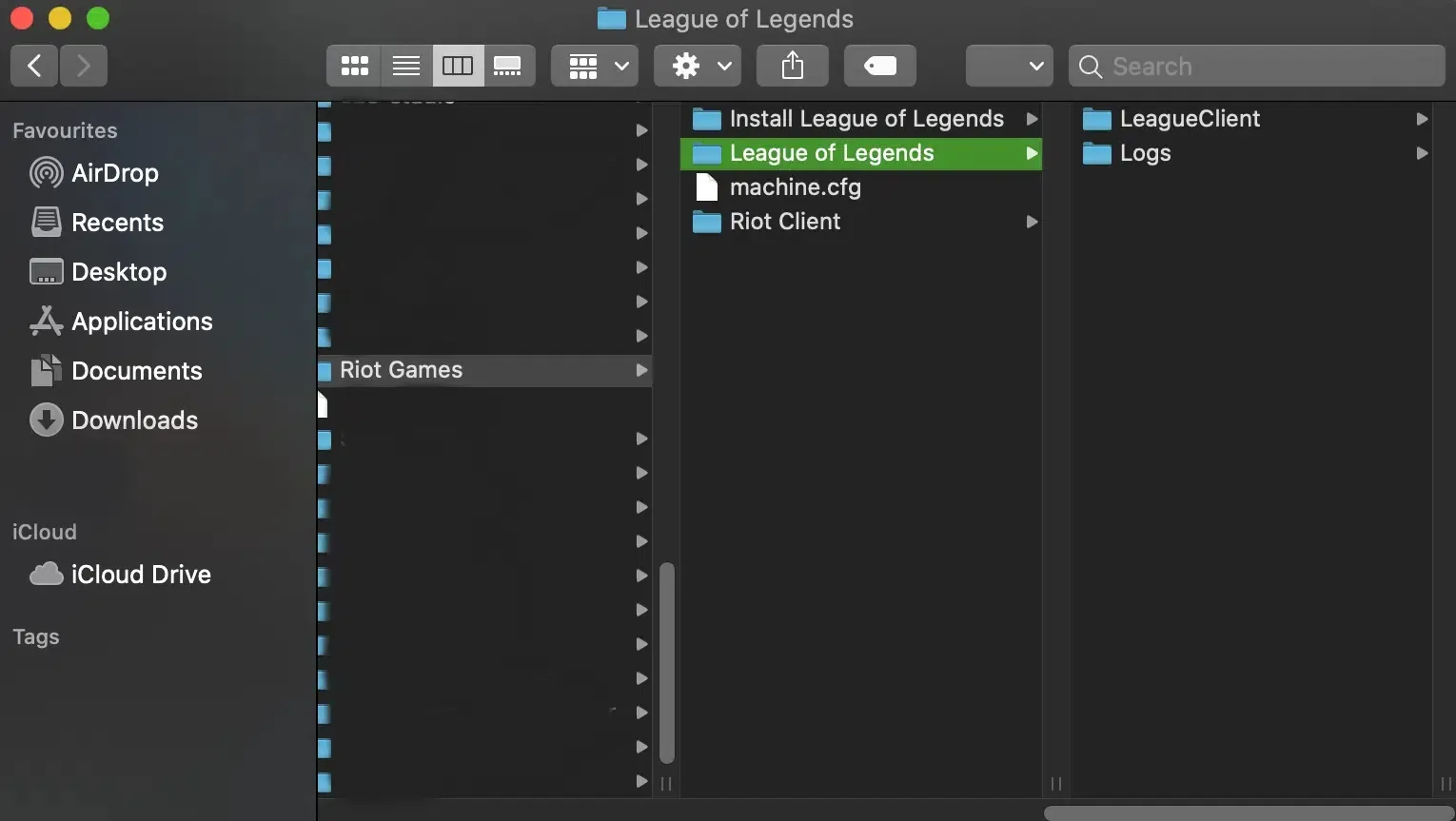
Task: Click the first column's resize handle
Action: 666,784
